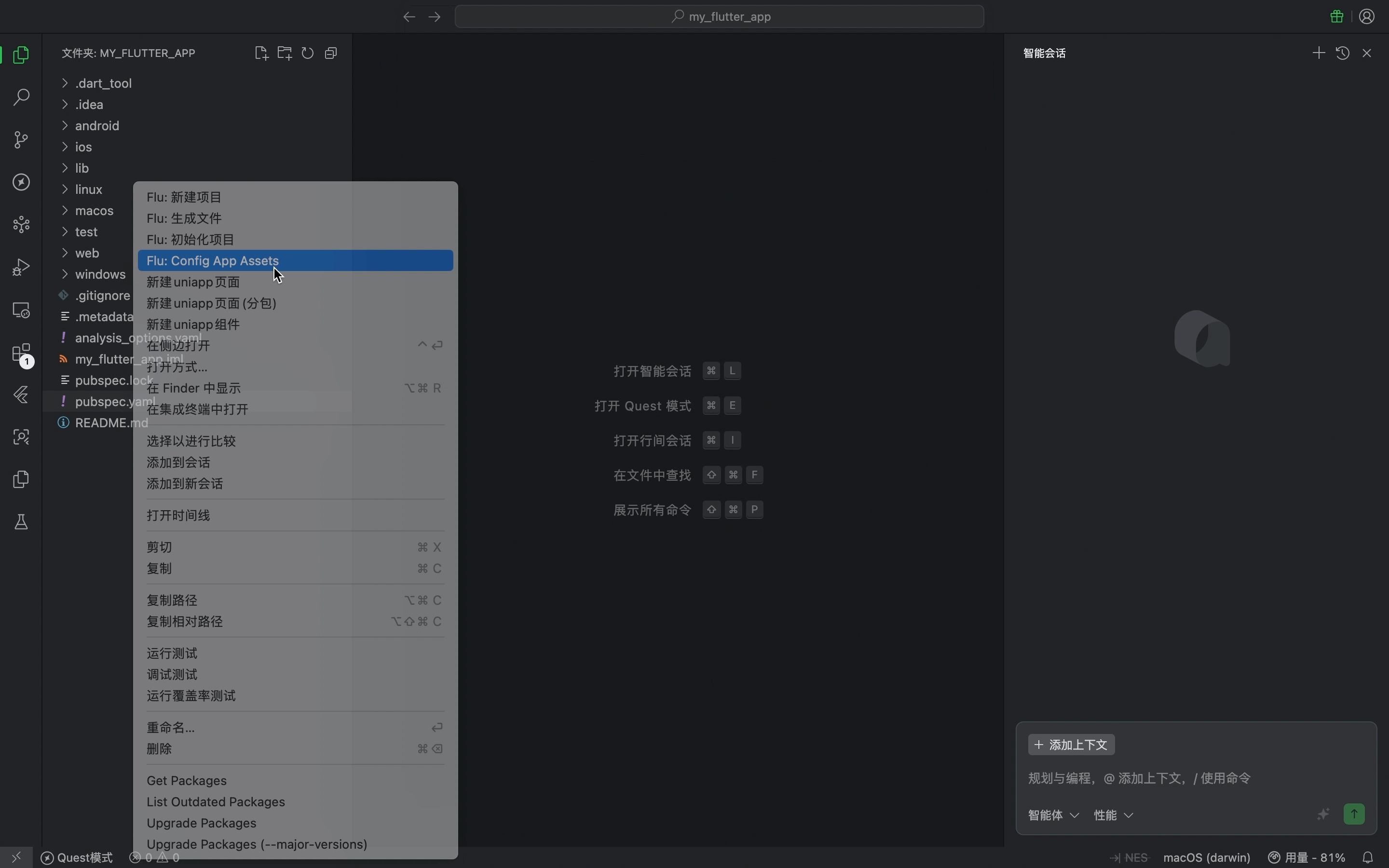Open the Source Control view
1389x868 pixels.
point(21,140)
